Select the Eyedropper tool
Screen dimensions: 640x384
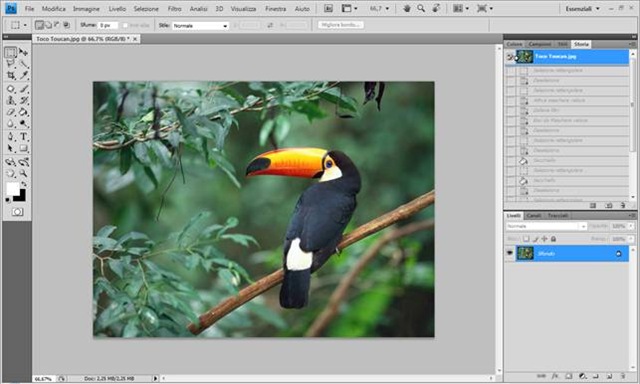(x=23, y=75)
